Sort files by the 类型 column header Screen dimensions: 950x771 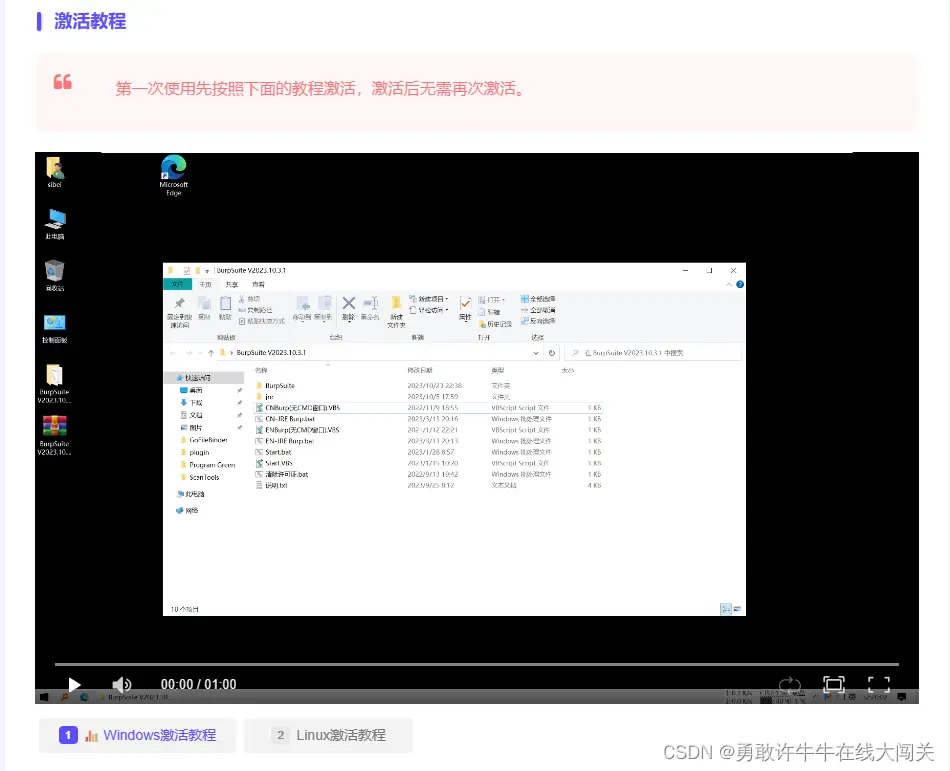[x=497, y=370]
